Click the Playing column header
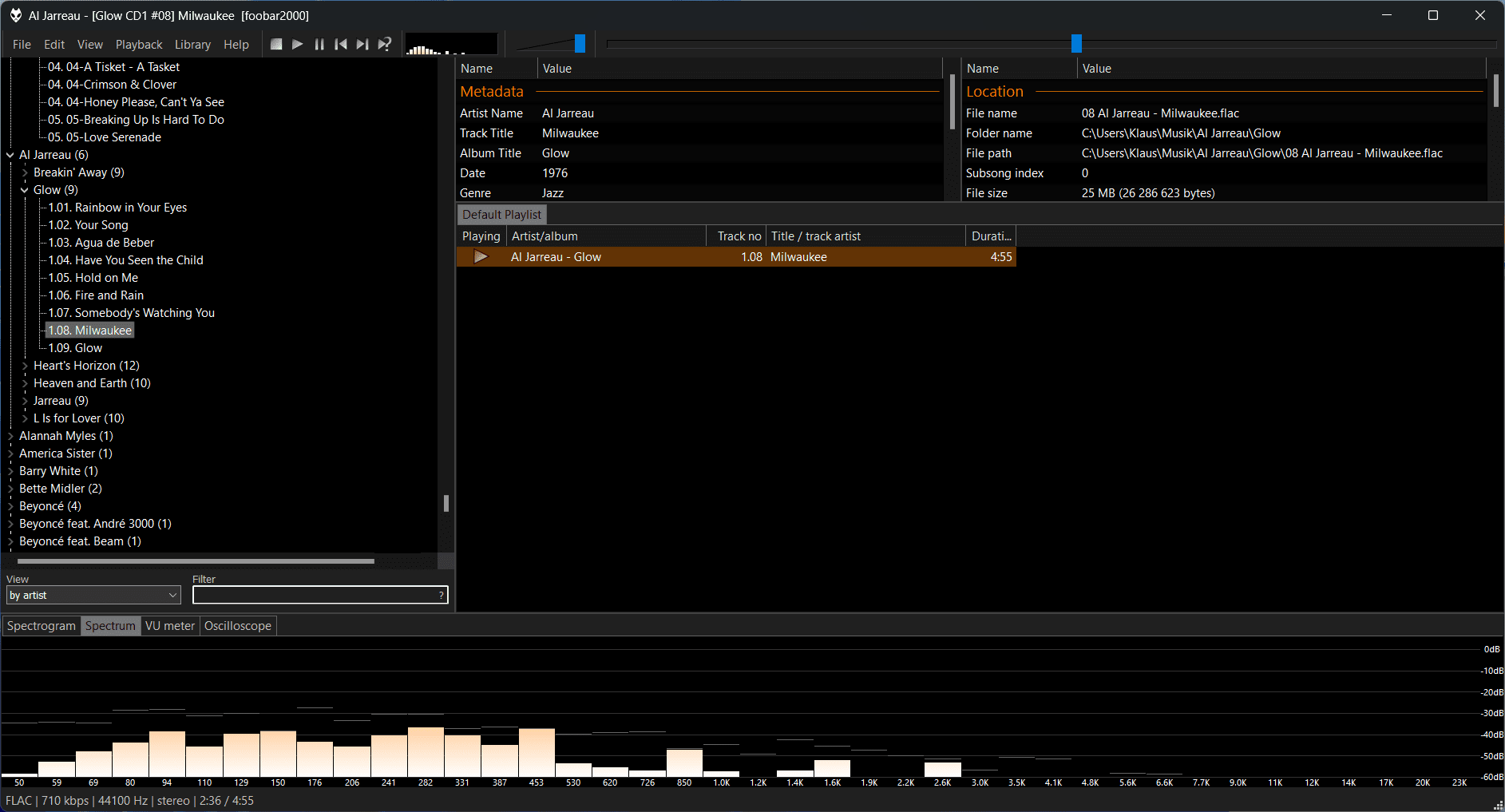 (481, 236)
